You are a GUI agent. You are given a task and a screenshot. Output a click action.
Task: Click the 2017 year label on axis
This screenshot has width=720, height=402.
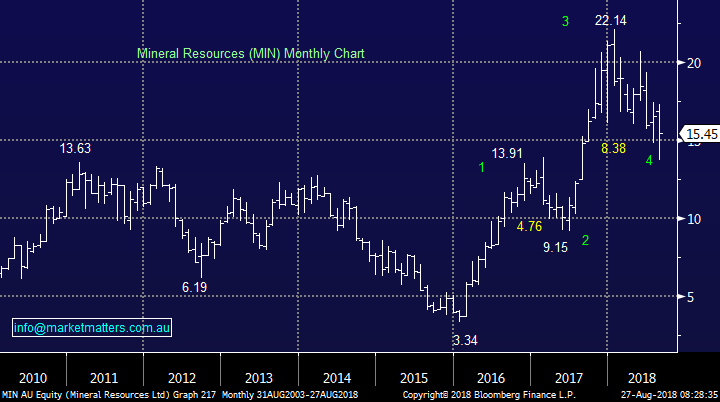tap(569, 378)
